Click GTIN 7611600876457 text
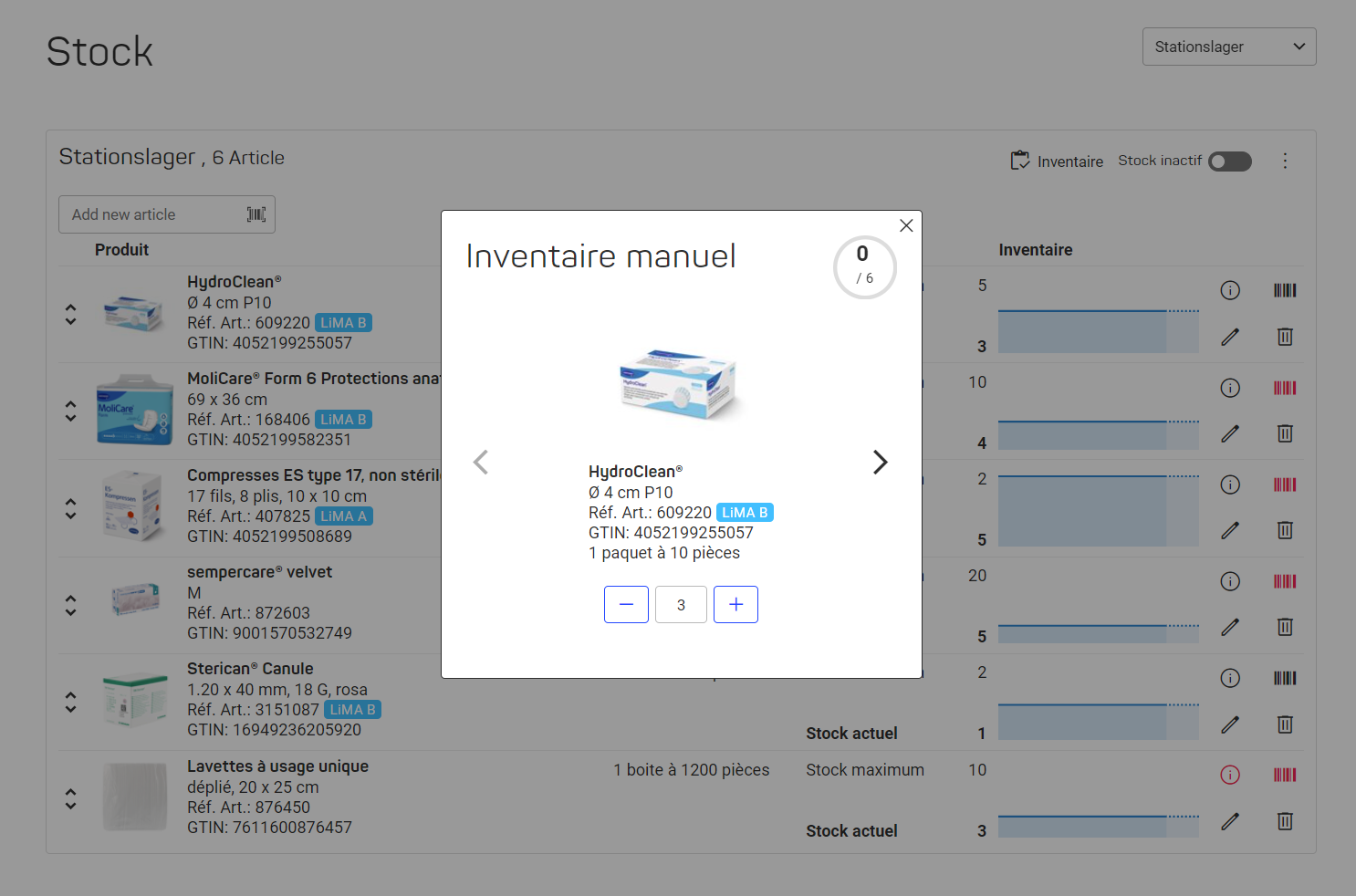This screenshot has height=896, width=1356. tap(269, 828)
